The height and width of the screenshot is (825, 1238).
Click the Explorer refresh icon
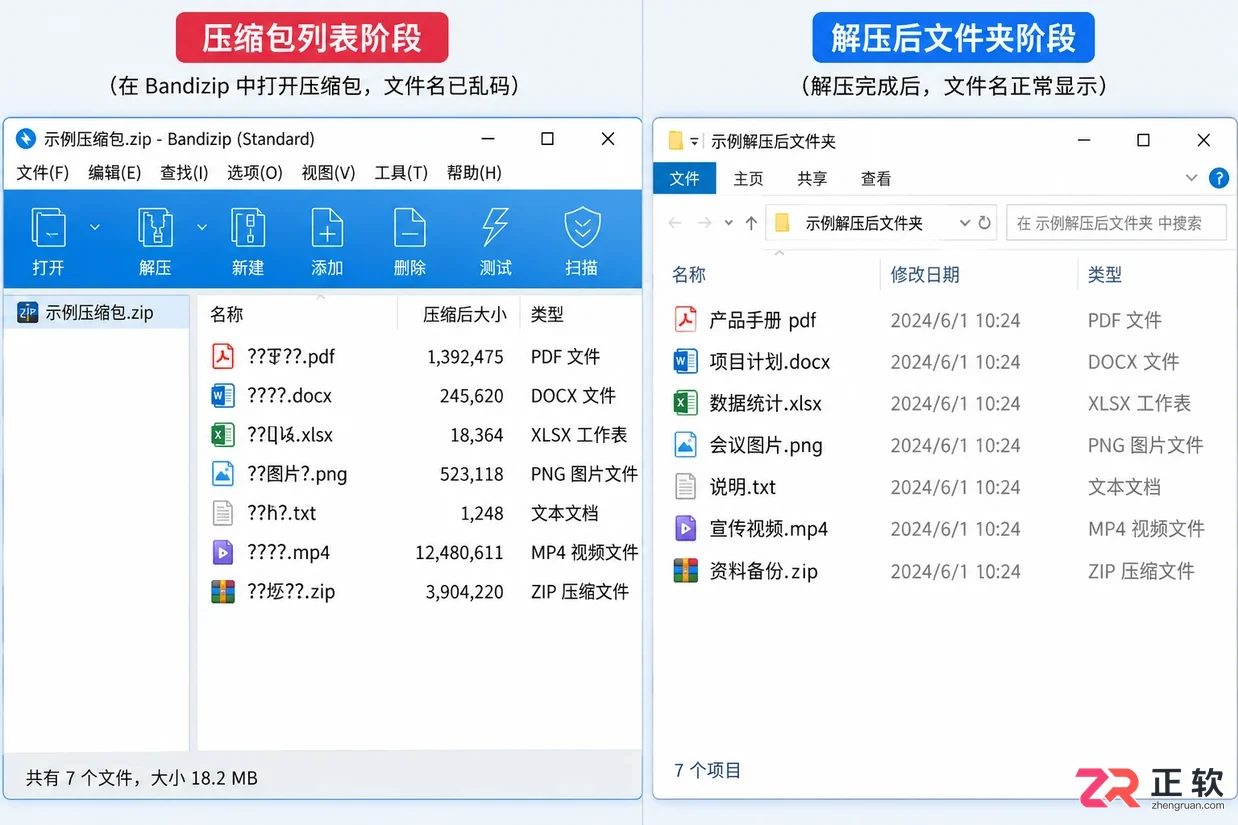pos(985,223)
